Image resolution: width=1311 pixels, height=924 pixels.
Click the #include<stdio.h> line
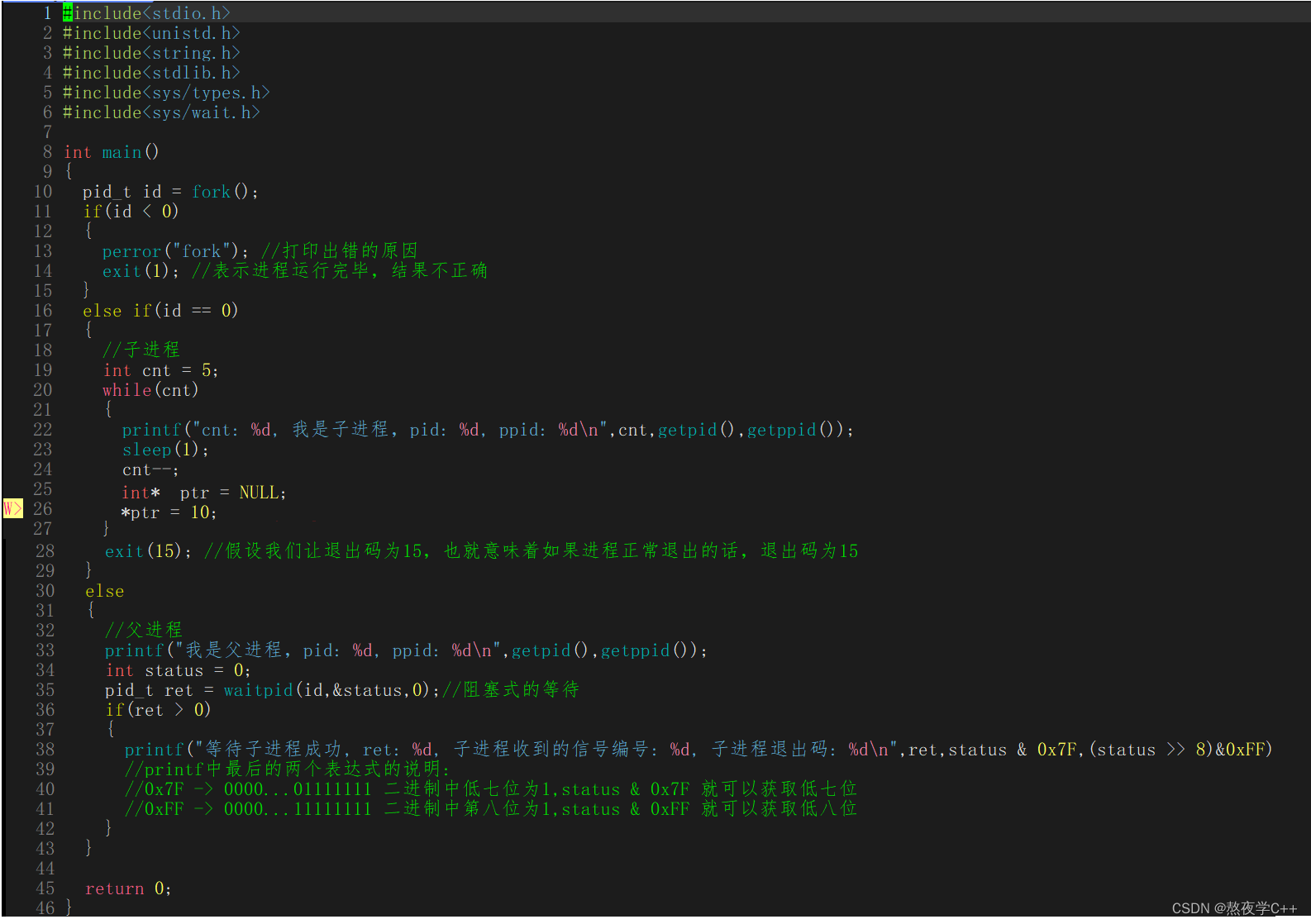(147, 13)
